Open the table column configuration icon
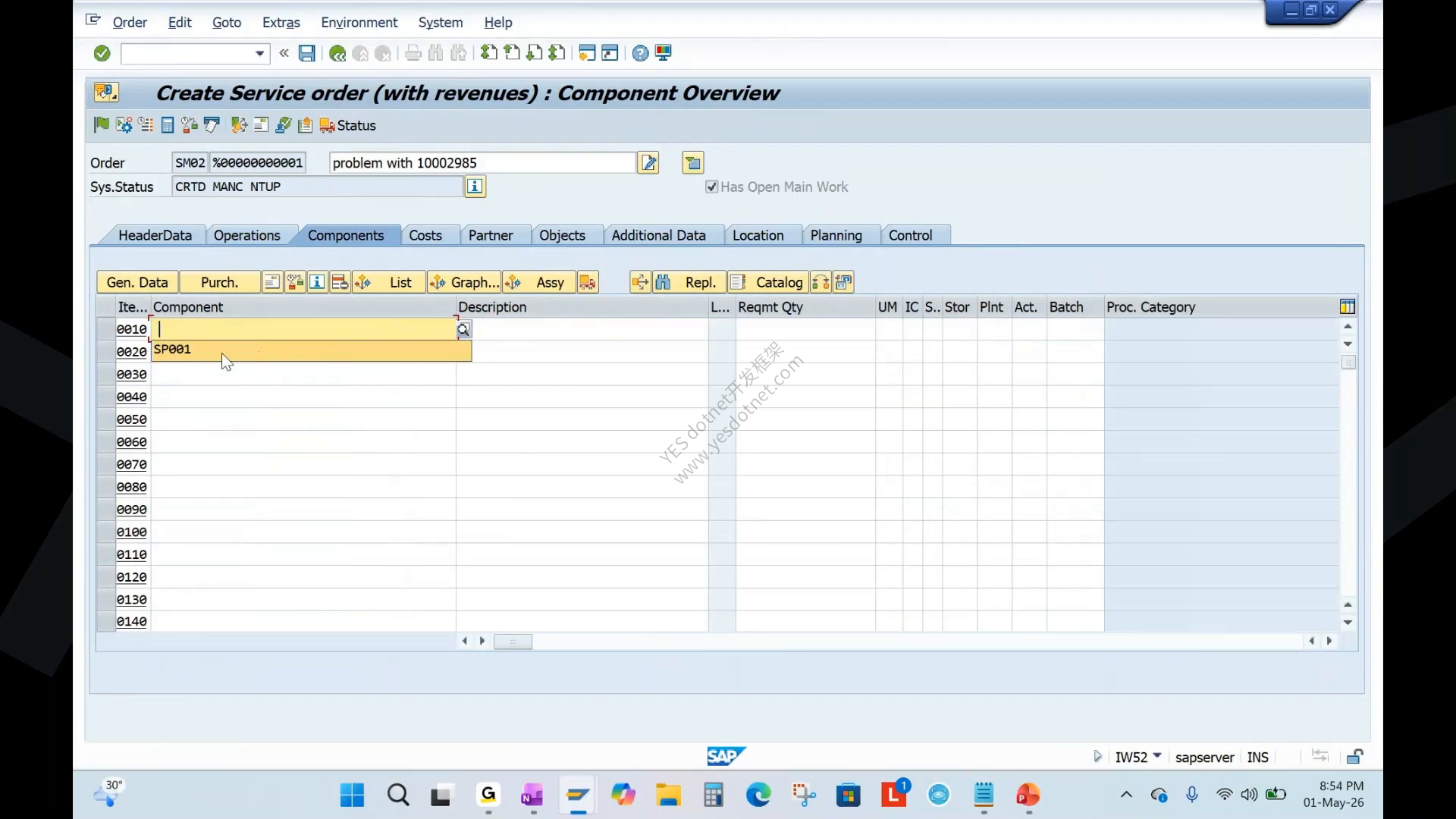The height and width of the screenshot is (819, 1456). tap(1348, 307)
